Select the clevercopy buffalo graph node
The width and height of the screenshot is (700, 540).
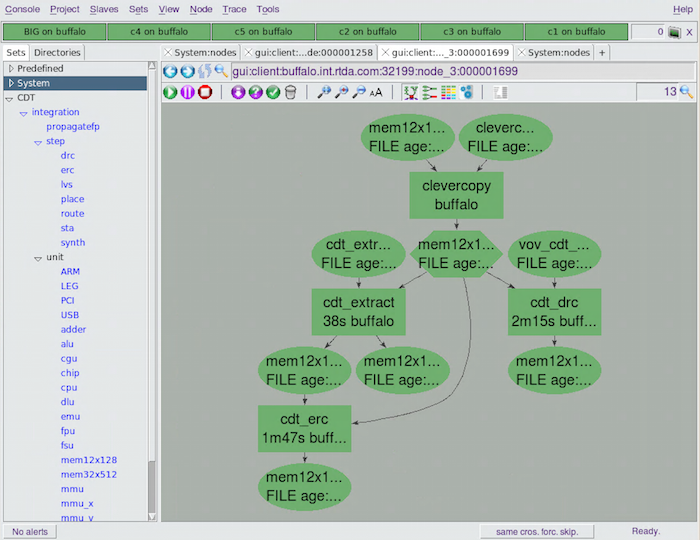pyautogui.click(x=456, y=195)
